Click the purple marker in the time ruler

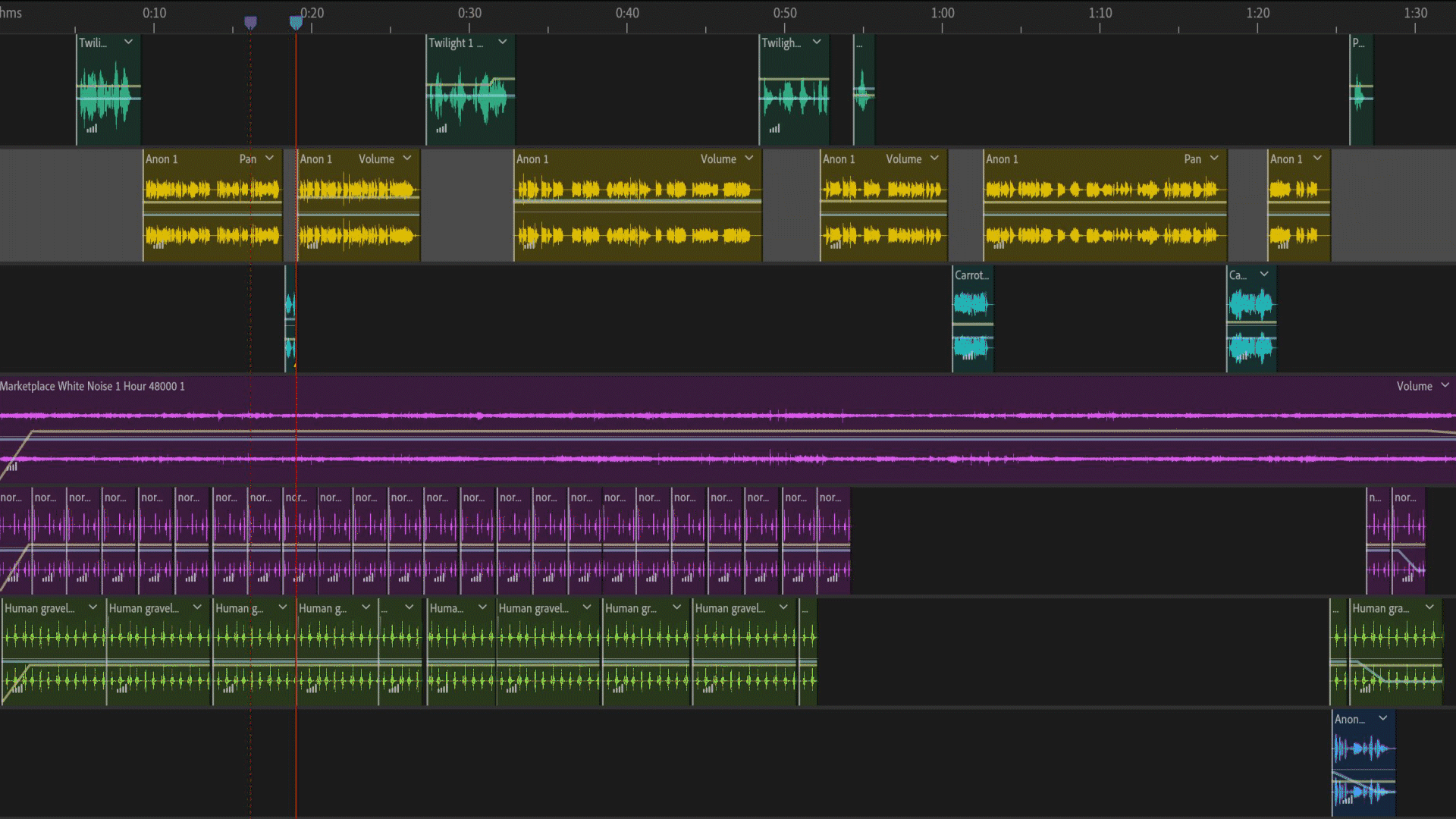250,23
